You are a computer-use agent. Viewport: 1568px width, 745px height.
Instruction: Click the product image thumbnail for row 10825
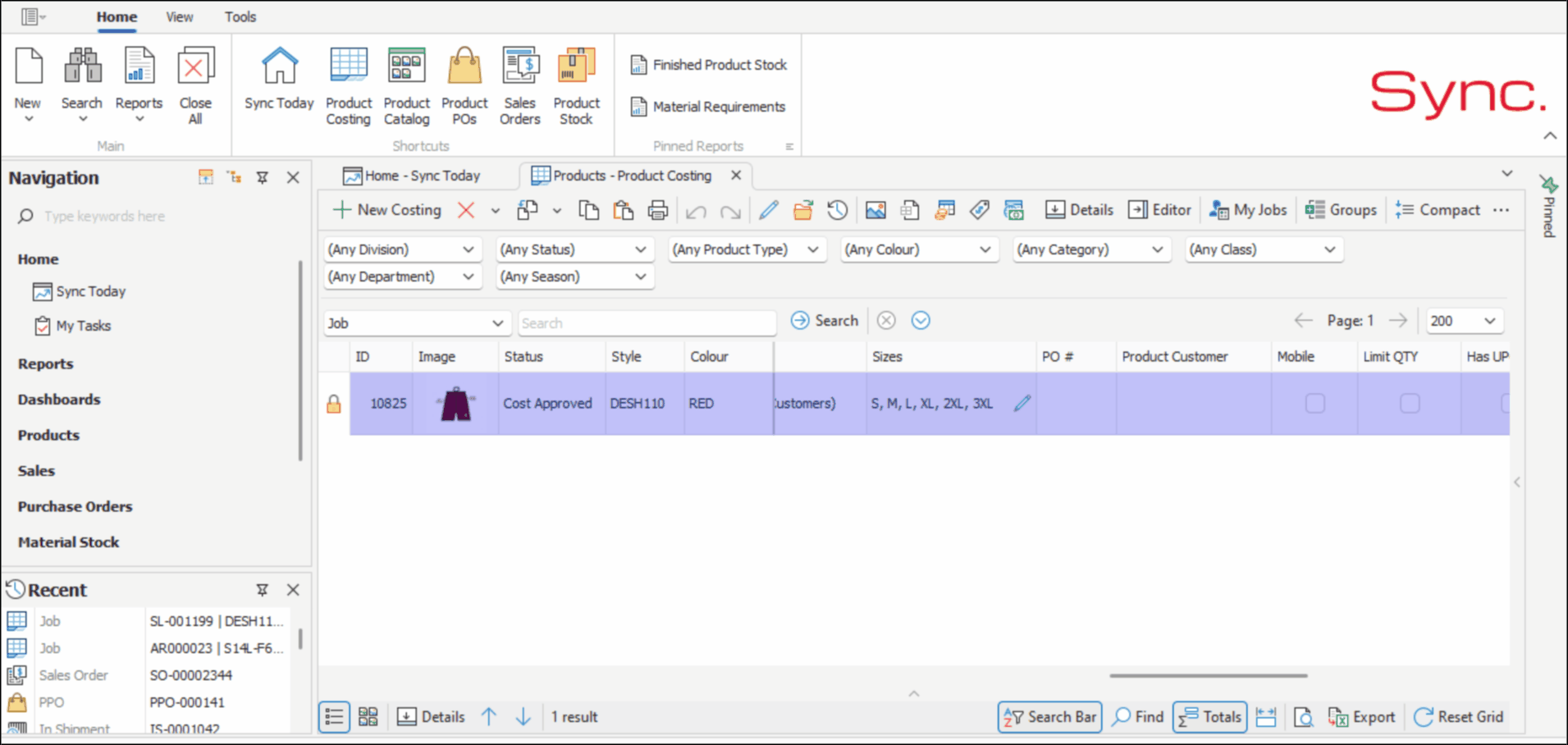[x=455, y=404]
